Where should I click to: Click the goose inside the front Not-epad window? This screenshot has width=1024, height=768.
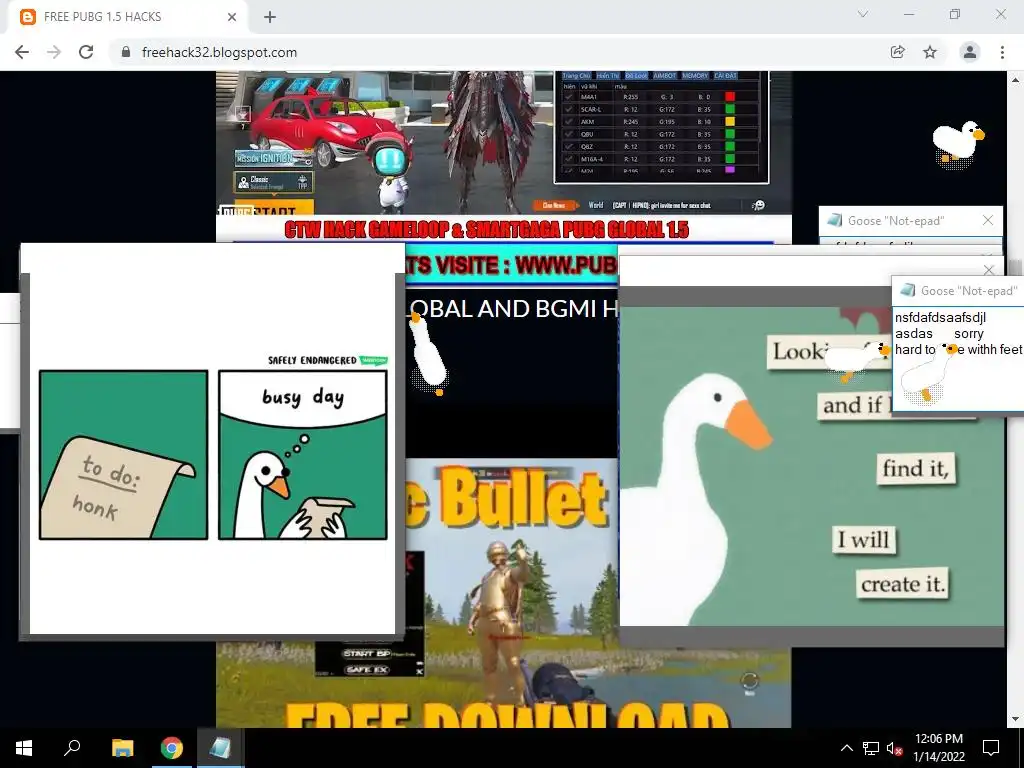(927, 375)
